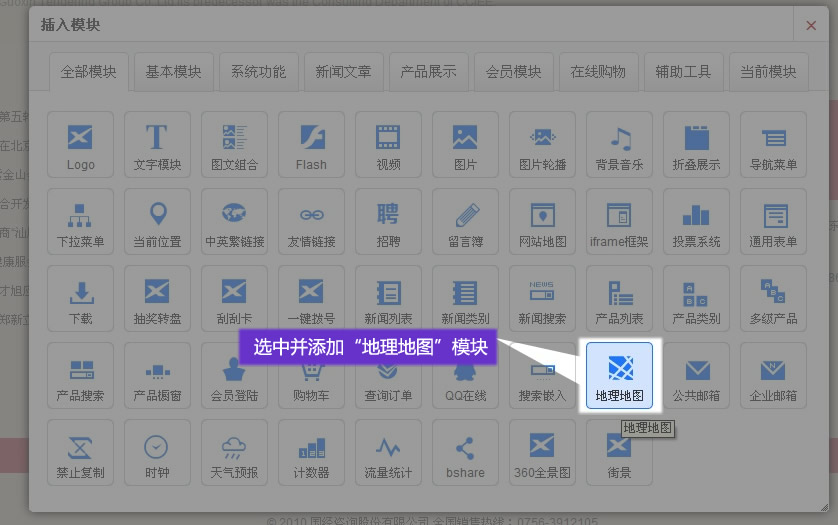Select the 购物车 shopping cart module
The image size is (838, 525).
coord(311,375)
